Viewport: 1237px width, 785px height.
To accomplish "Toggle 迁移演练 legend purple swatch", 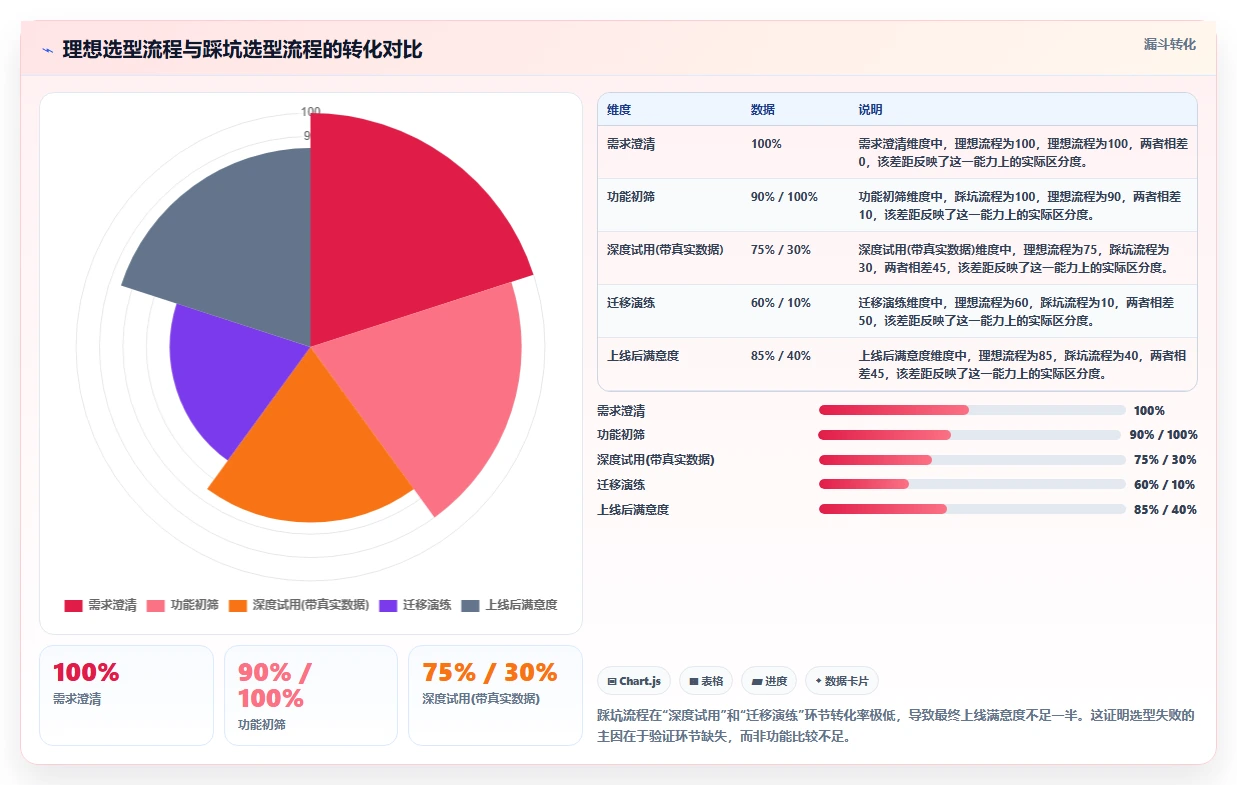I will click(x=389, y=605).
